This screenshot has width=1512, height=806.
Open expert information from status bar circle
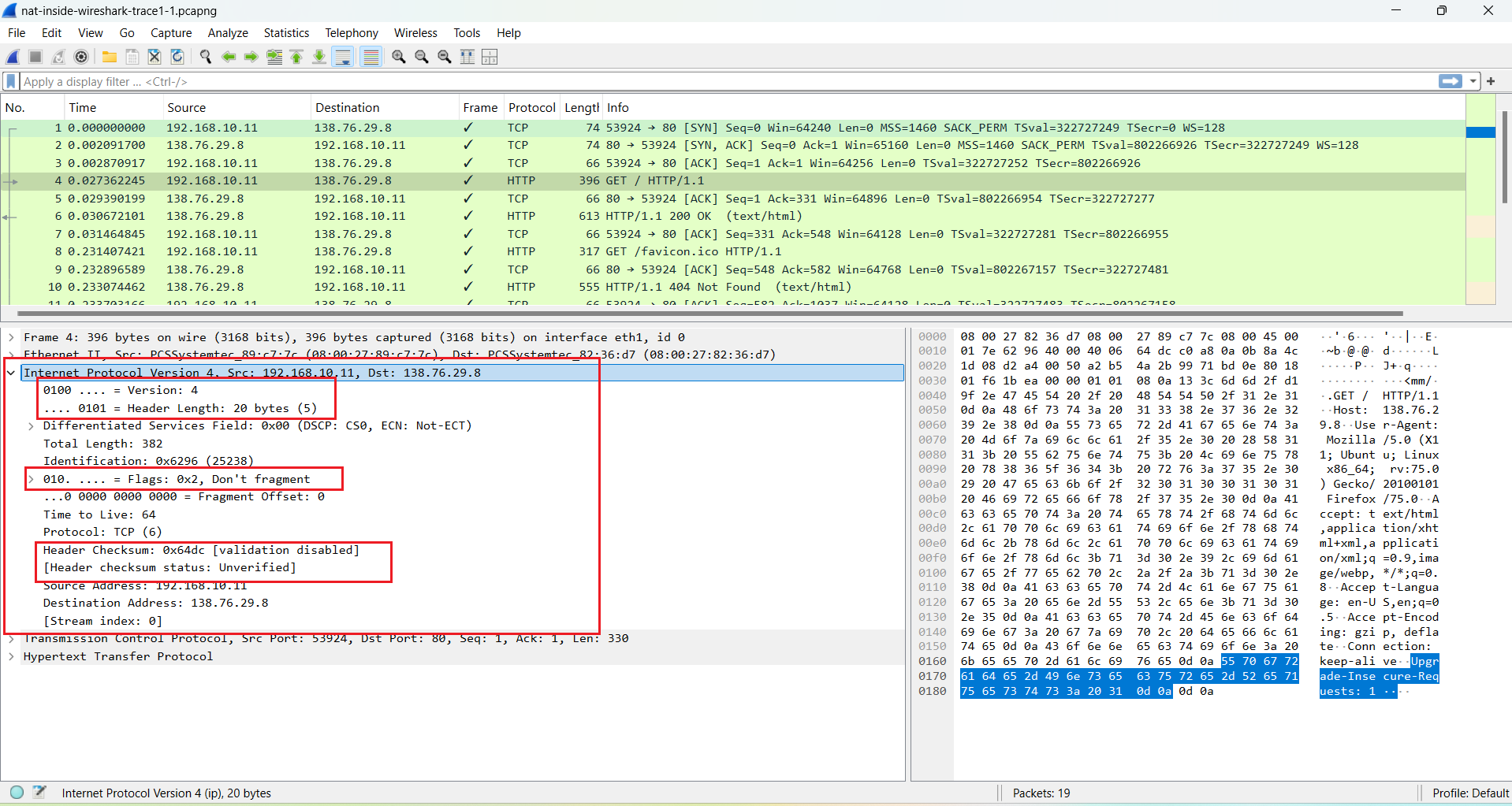(17, 792)
